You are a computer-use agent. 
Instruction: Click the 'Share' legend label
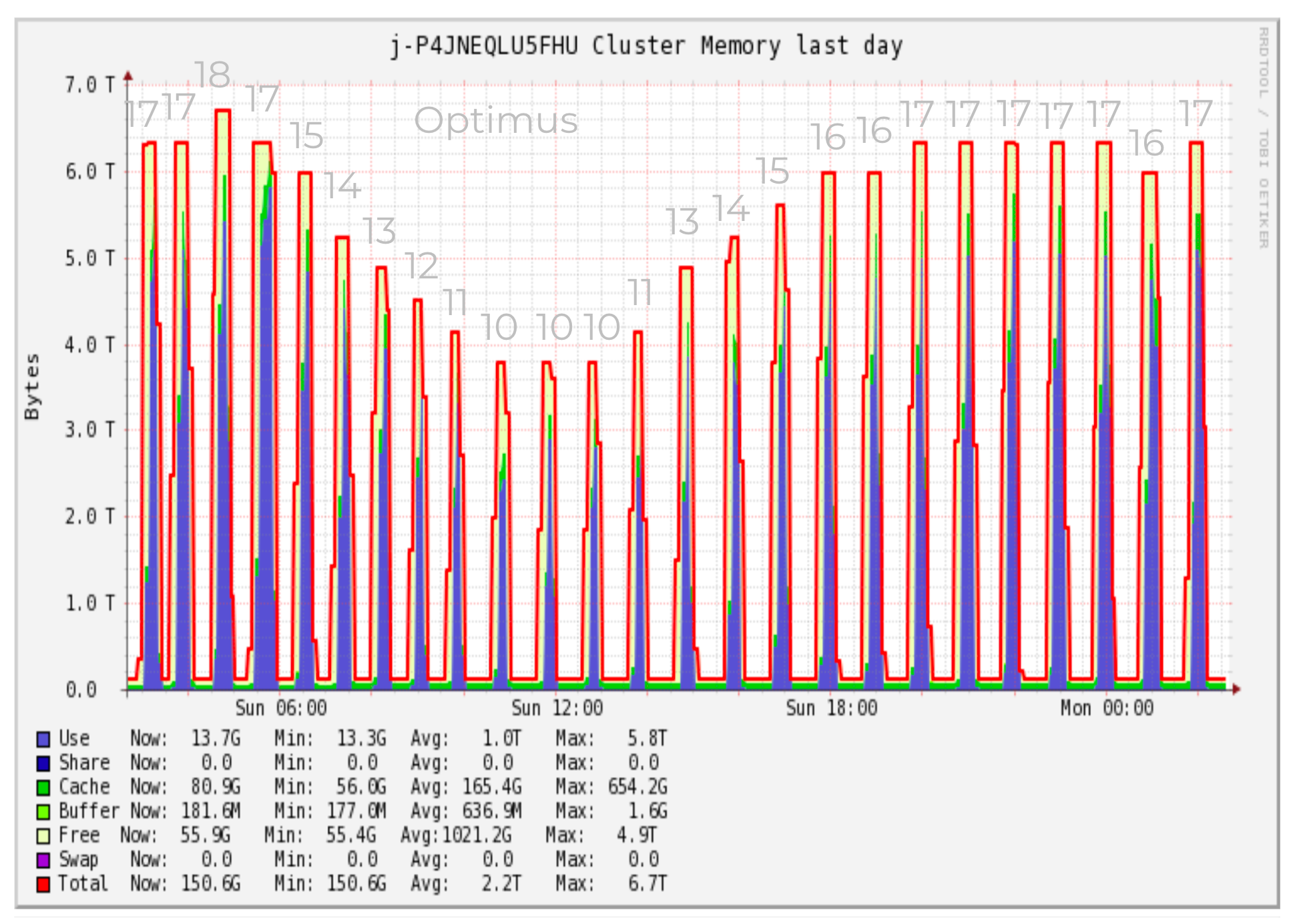pos(84,762)
